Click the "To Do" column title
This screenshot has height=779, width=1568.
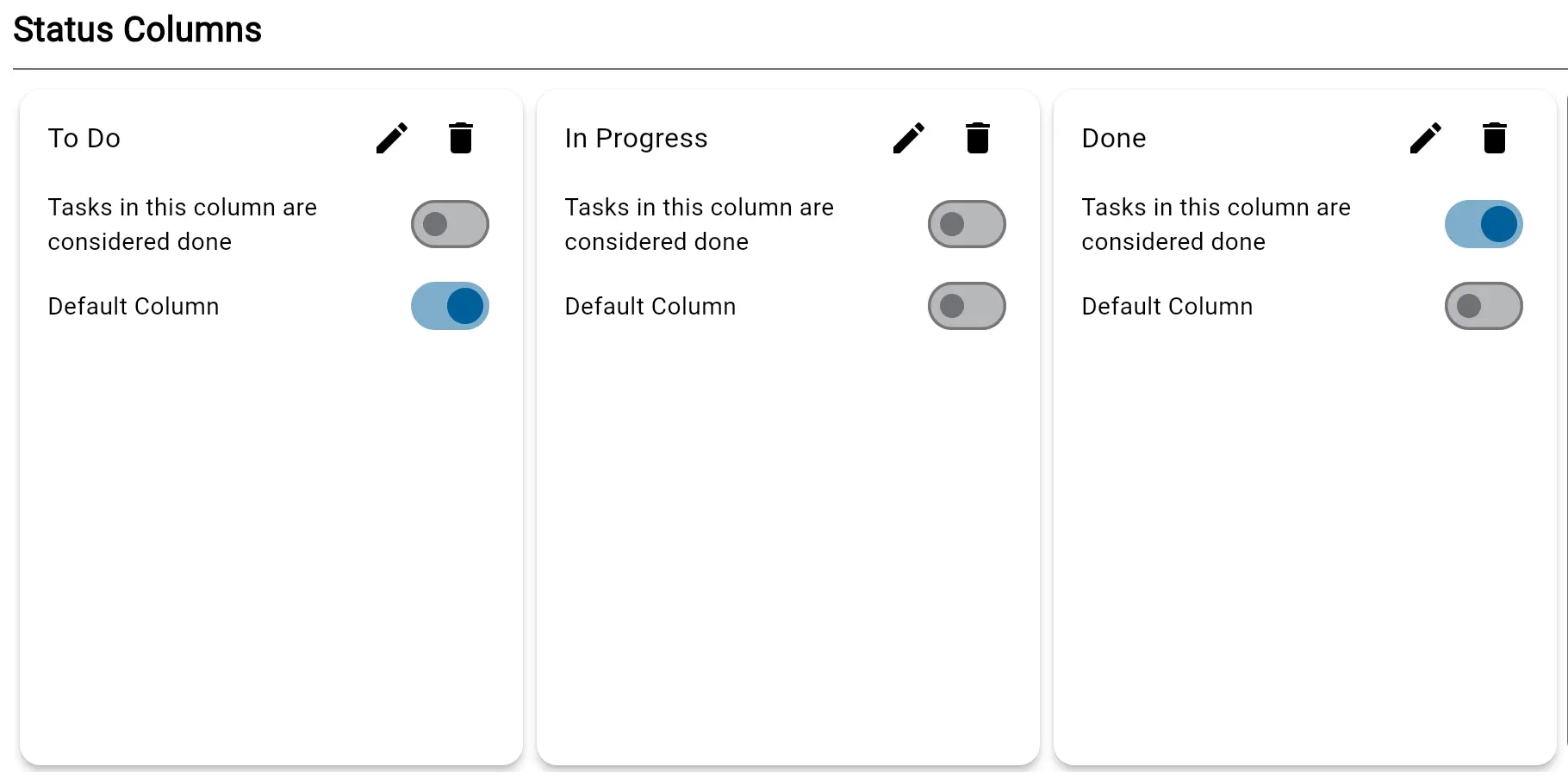tap(84, 138)
